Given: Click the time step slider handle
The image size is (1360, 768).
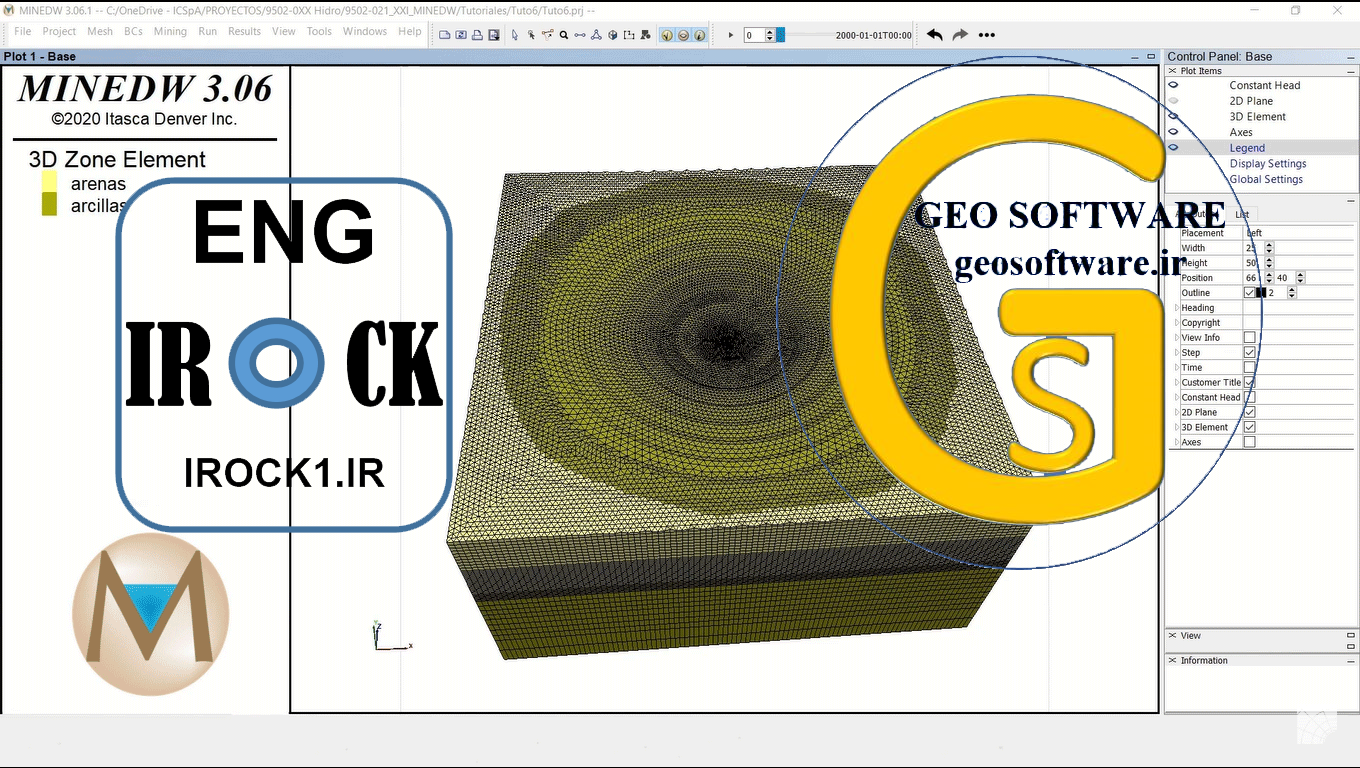Looking at the screenshot, I should 780,35.
